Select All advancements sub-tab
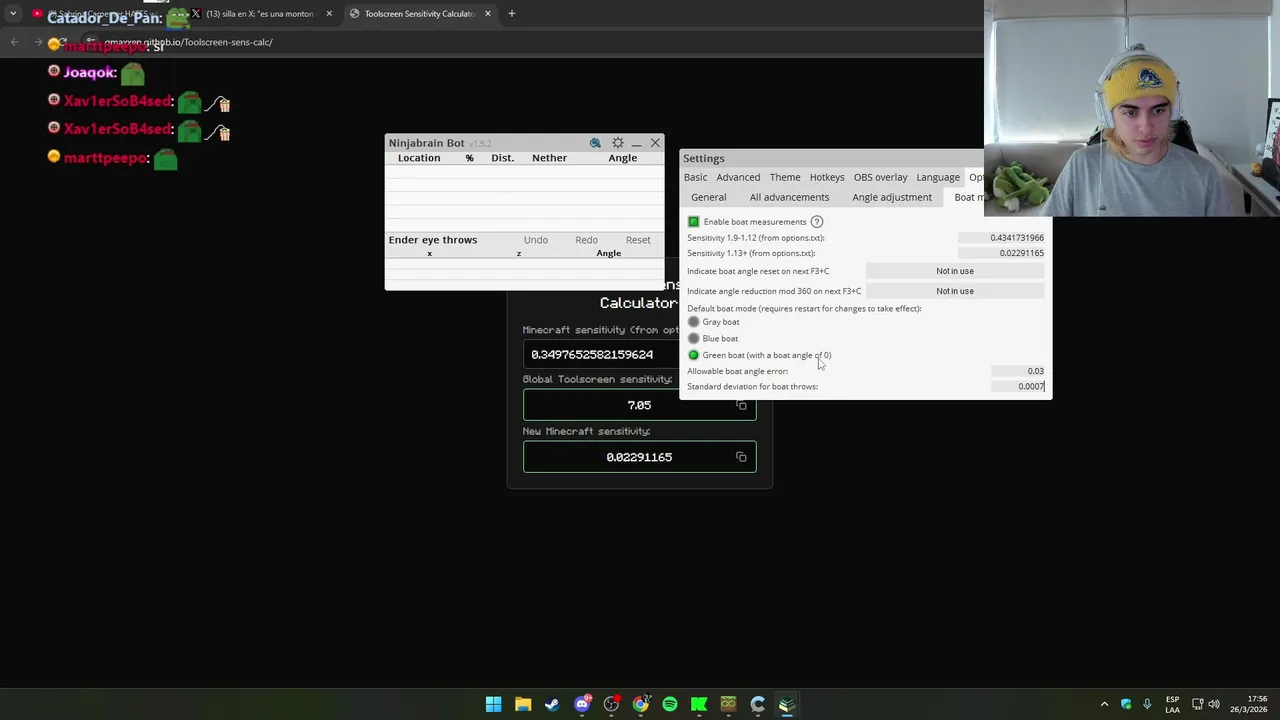This screenshot has width=1280, height=720. coord(789,197)
